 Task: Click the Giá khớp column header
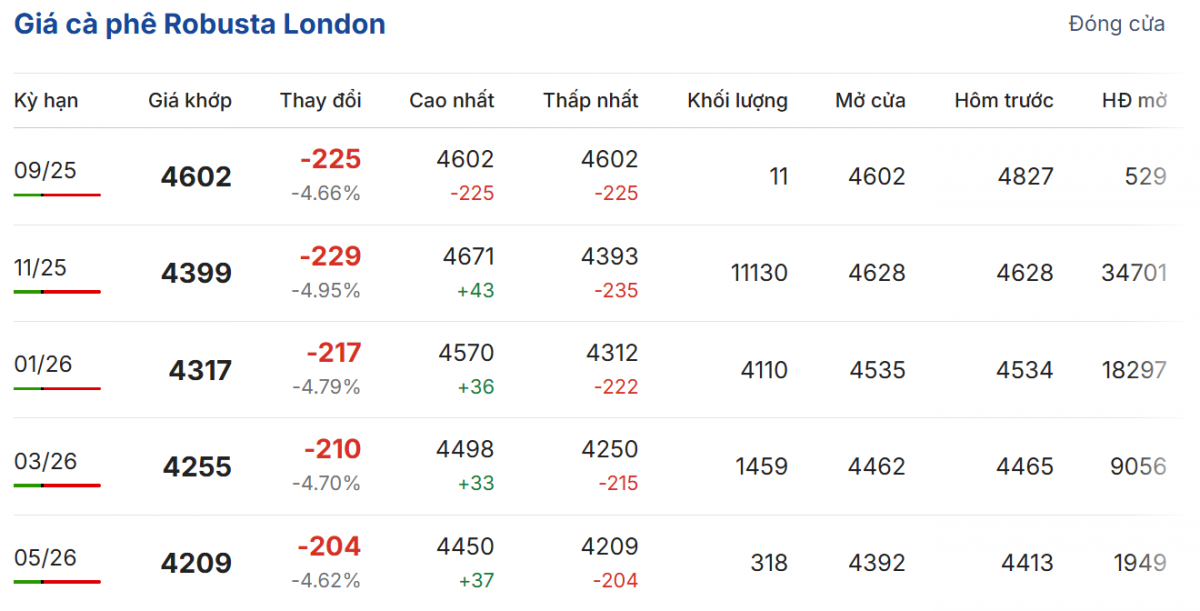(x=190, y=100)
